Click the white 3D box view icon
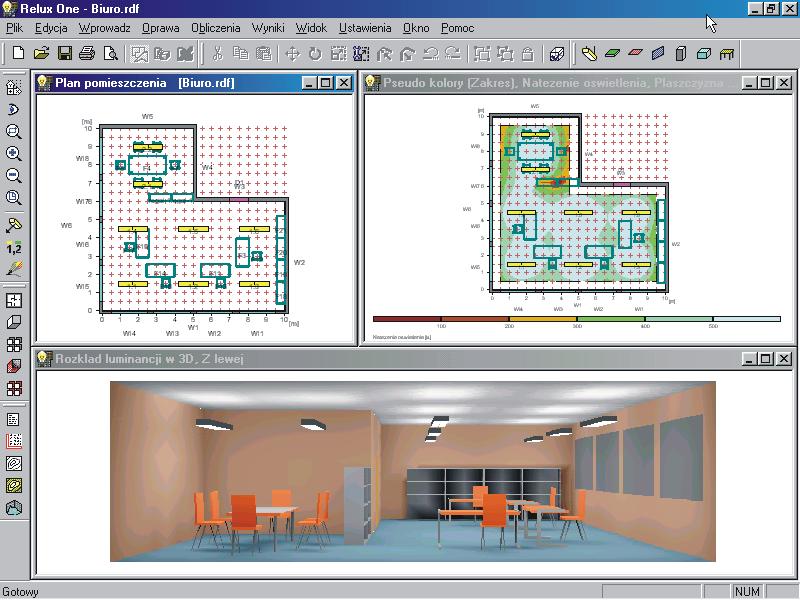This screenshot has height=600, width=800. click(14, 322)
